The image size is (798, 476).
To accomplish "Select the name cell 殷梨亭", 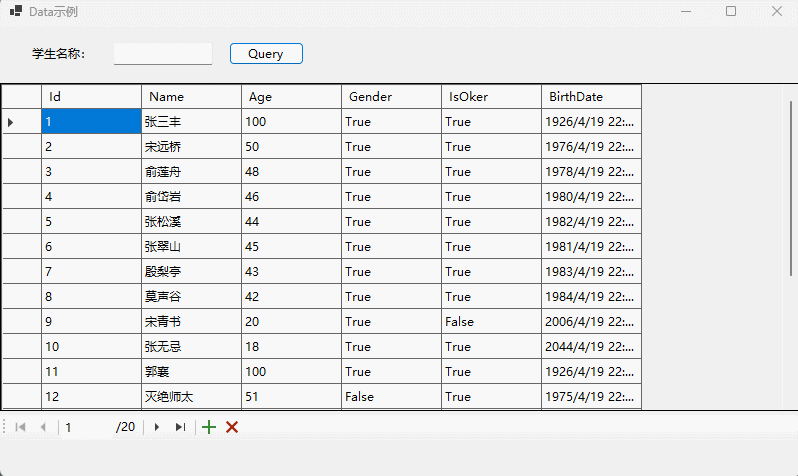I will coord(191,271).
